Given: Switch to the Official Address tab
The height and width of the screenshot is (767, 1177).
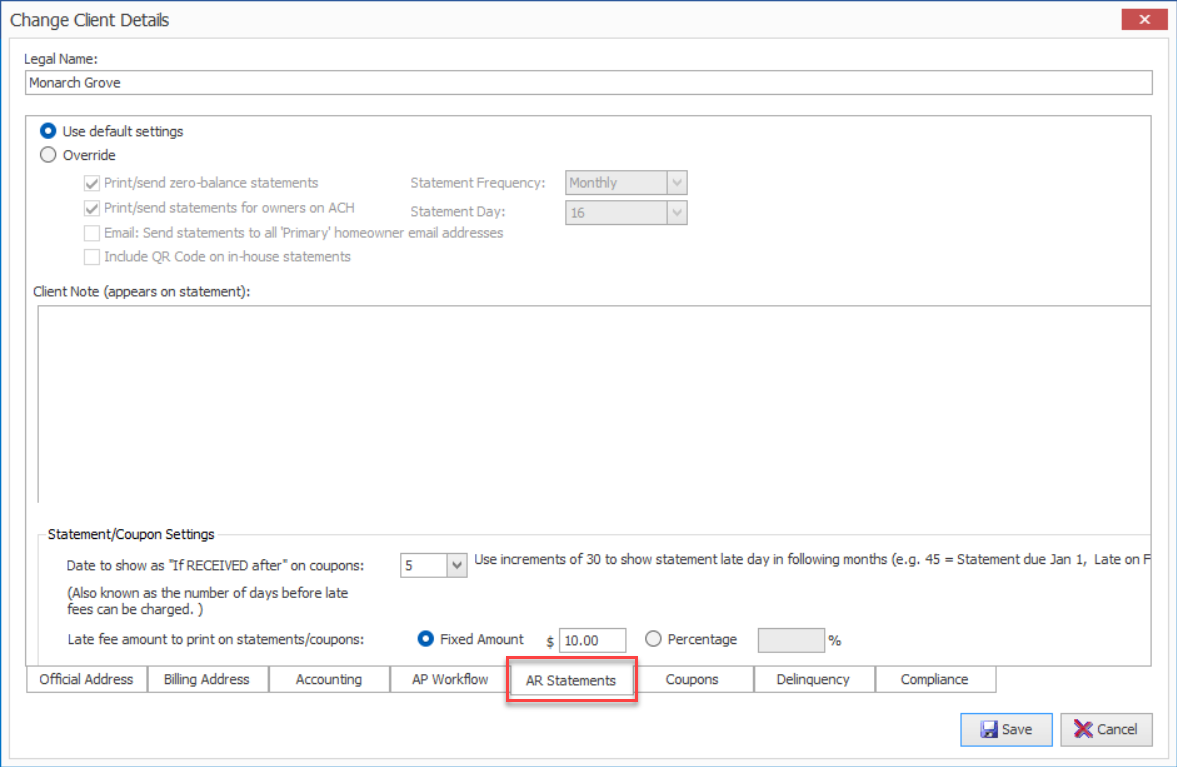Looking at the screenshot, I should 86,680.
